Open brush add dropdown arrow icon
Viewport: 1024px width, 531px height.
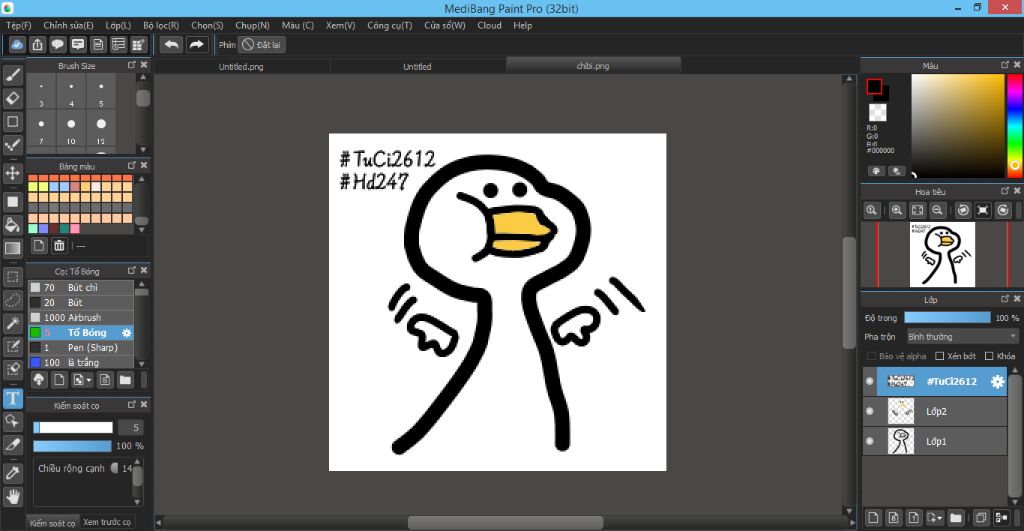click(82, 379)
